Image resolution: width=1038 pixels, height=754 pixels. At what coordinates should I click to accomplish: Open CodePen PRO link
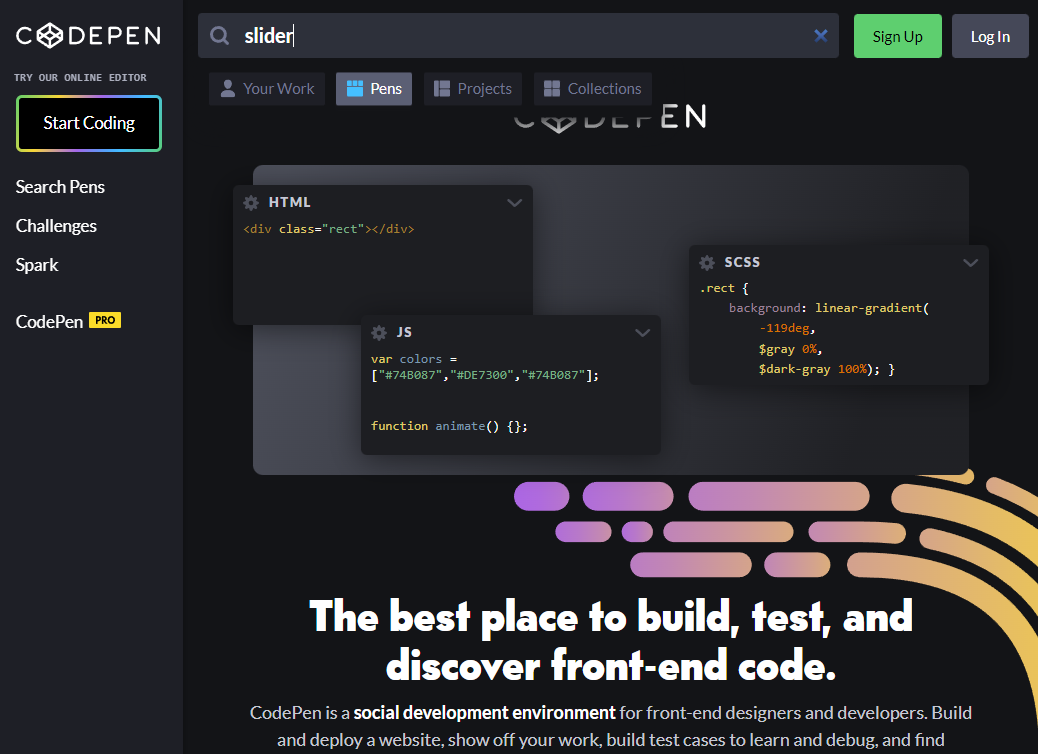point(68,321)
